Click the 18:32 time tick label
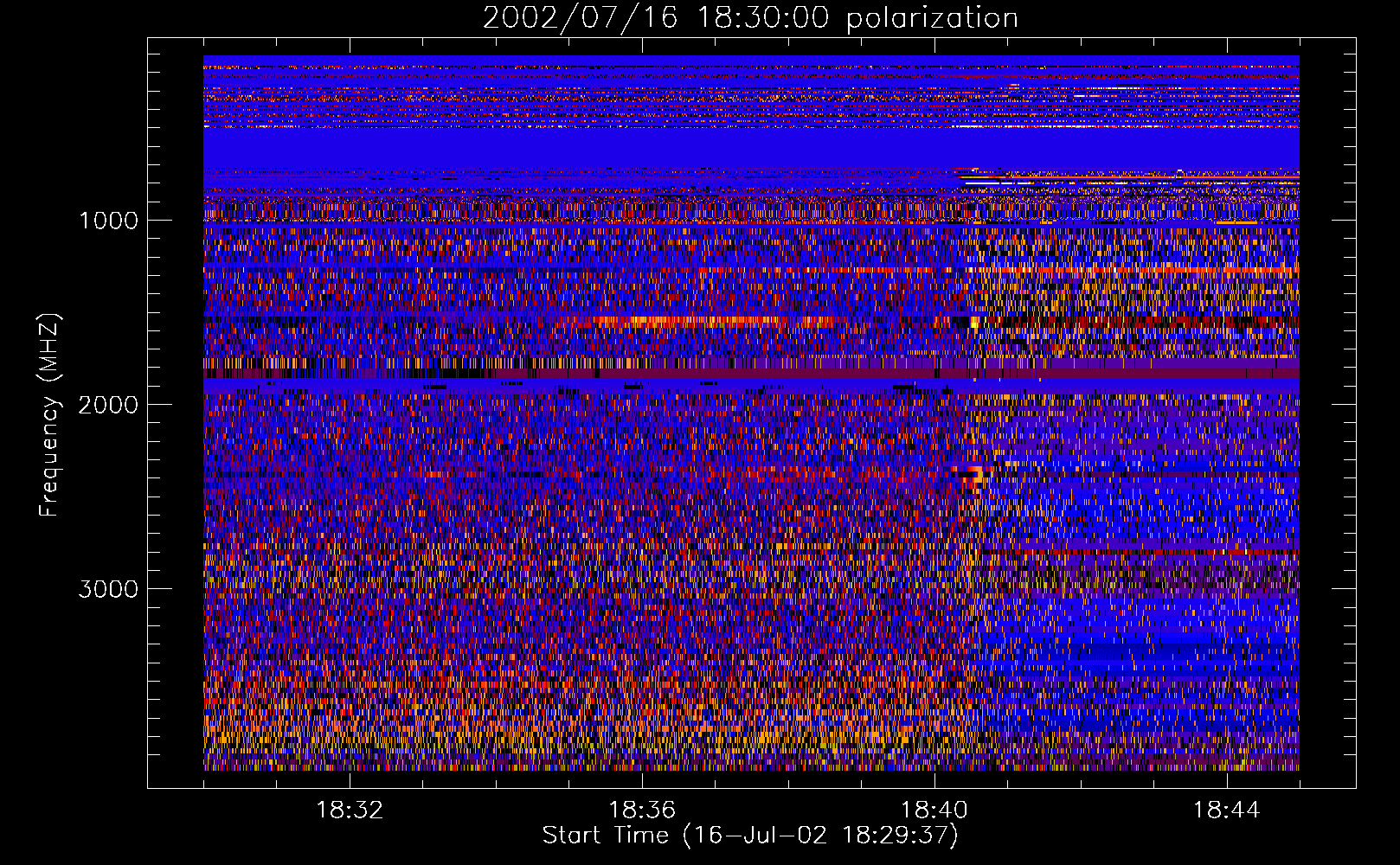This screenshot has width=1400, height=865. [350, 811]
